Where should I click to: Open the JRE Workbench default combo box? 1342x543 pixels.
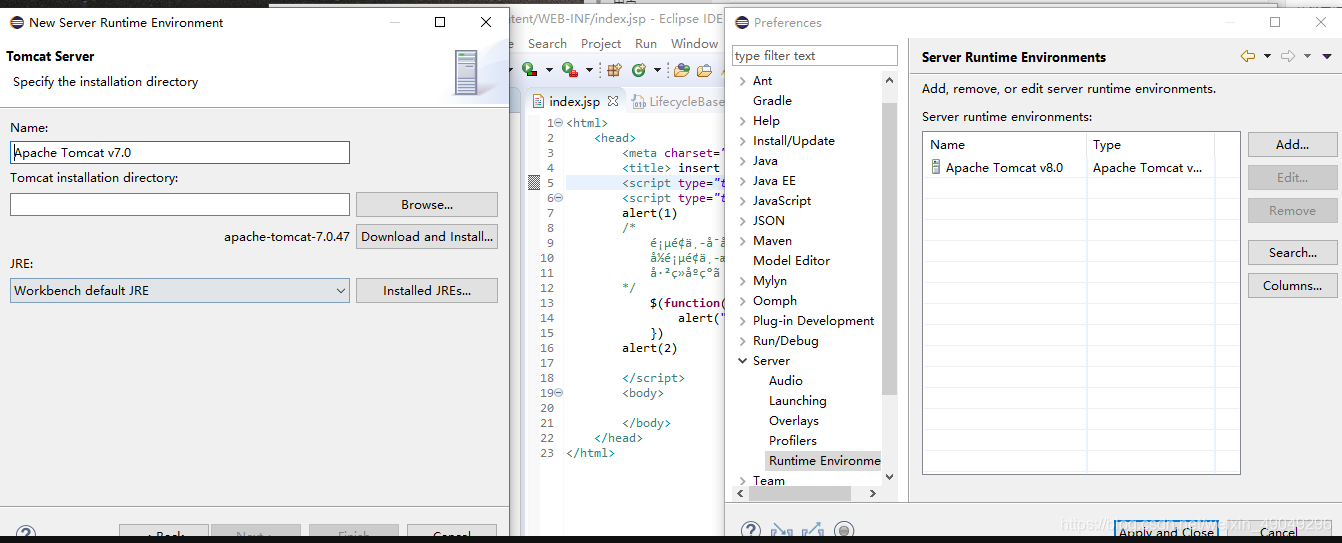pyautogui.click(x=180, y=291)
